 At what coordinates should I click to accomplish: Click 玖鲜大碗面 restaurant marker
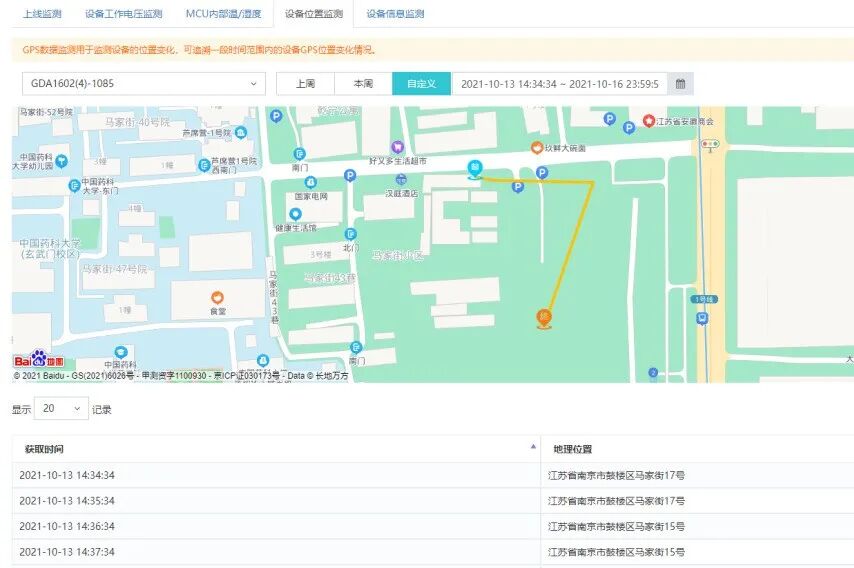pyautogui.click(x=536, y=148)
